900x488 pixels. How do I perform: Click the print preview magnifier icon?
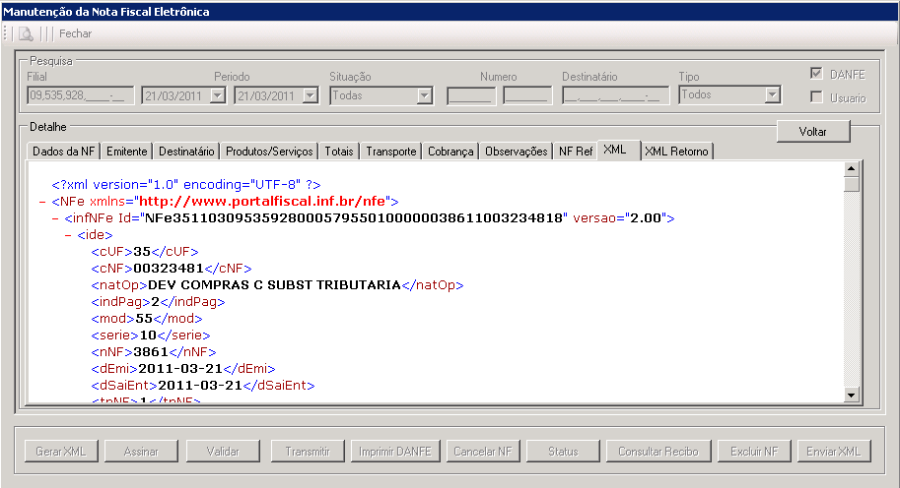click(26, 34)
